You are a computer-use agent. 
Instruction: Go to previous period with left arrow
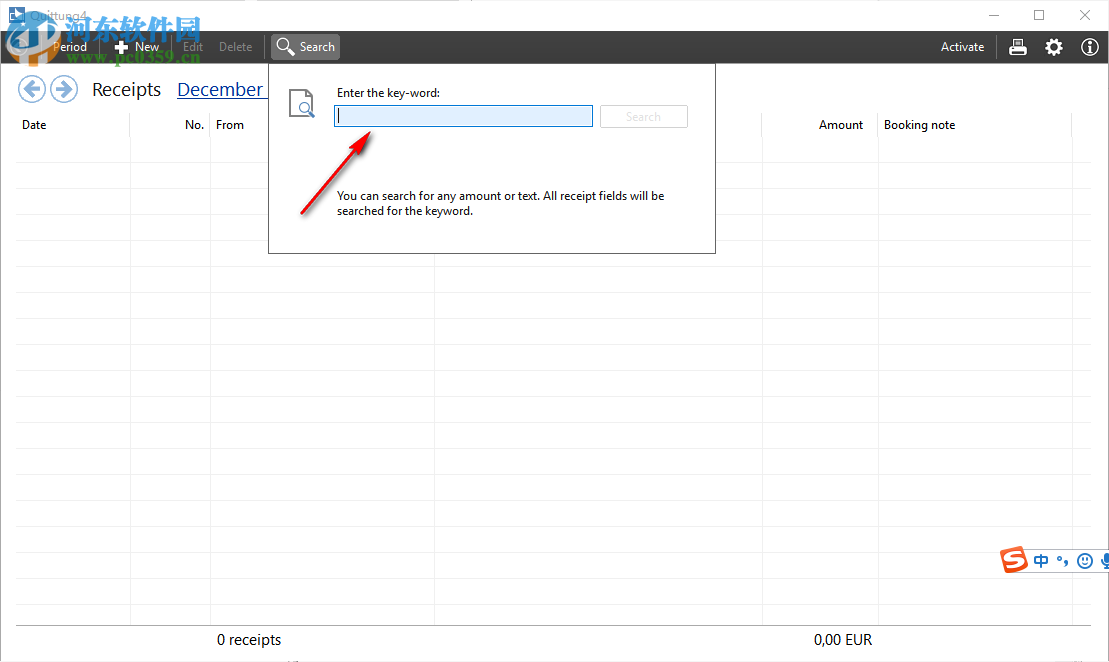pyautogui.click(x=32, y=89)
